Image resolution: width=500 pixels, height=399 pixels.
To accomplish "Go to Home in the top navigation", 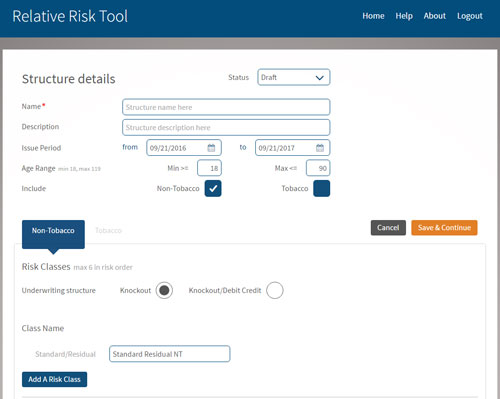I will click(x=373, y=16).
